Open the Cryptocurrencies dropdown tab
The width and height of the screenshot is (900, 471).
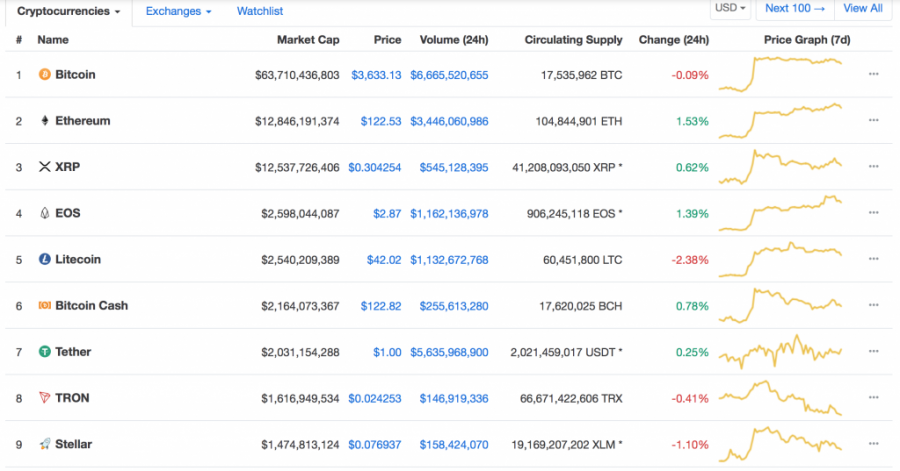tap(69, 11)
